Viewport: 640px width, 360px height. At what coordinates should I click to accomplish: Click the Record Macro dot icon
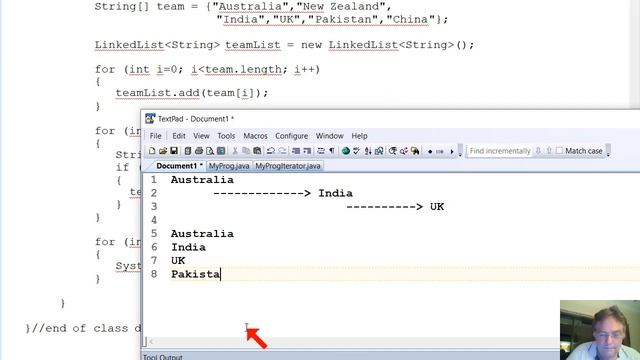(430, 151)
